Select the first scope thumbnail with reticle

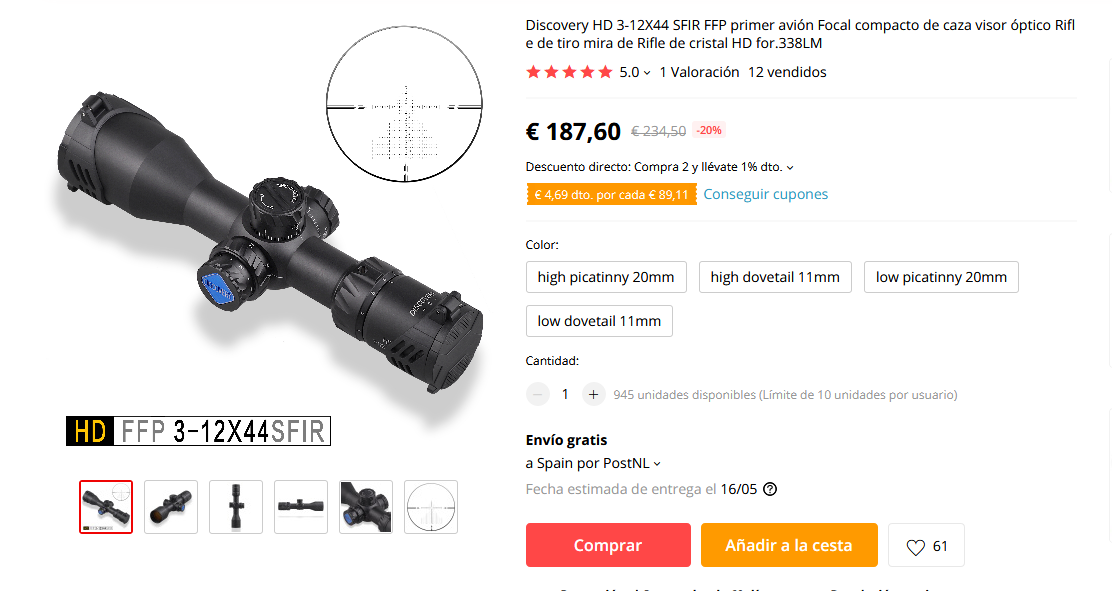pos(106,507)
